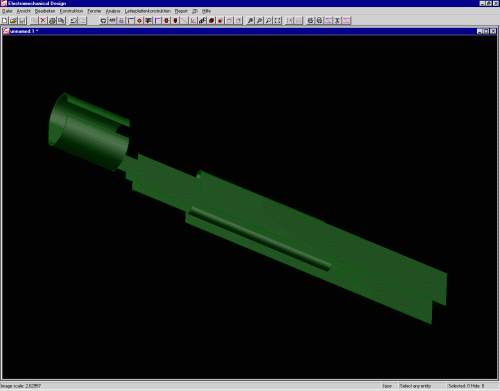Open the Datei menu
The image size is (500, 391).
(7, 11)
